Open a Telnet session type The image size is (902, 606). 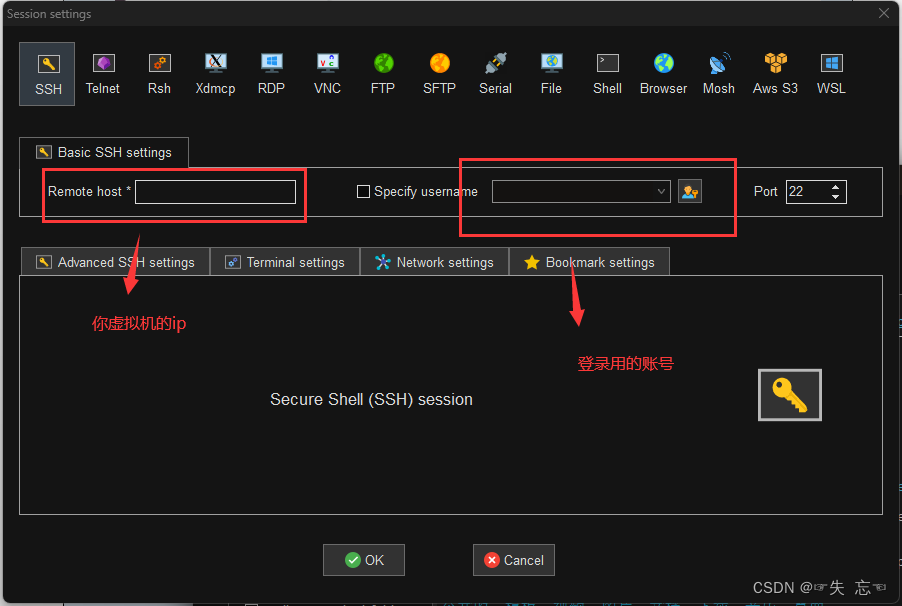103,73
